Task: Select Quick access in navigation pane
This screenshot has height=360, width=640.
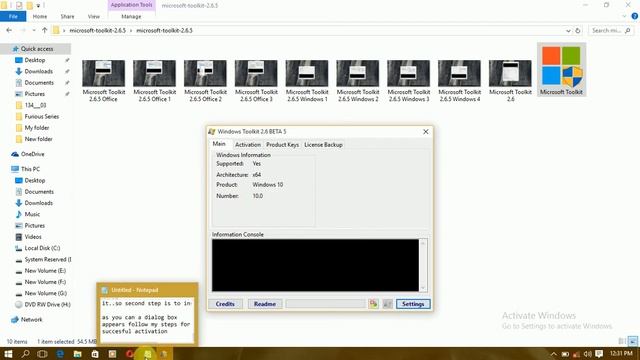Action: 37,49
